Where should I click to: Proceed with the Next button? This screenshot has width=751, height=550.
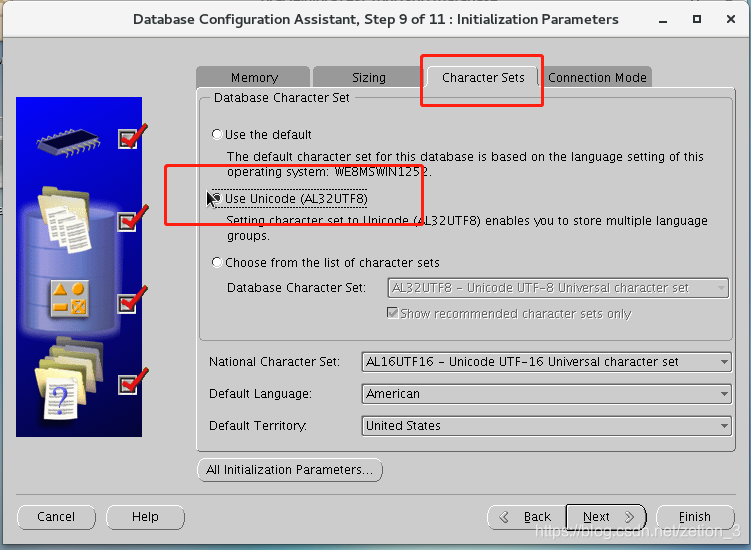[x=606, y=517]
